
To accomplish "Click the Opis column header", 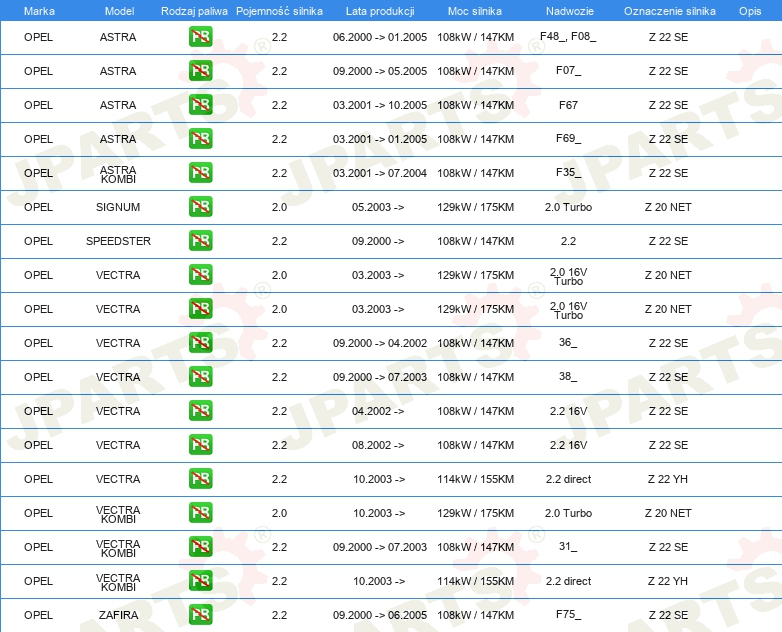I will pyautogui.click(x=750, y=11).
